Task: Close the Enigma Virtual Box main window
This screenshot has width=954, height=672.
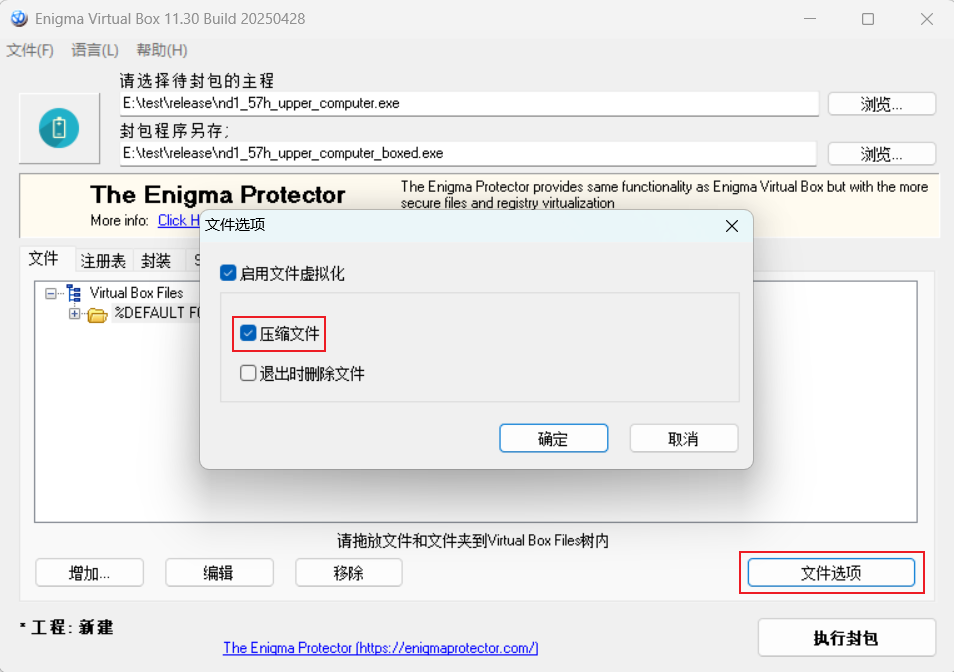Action: click(927, 19)
